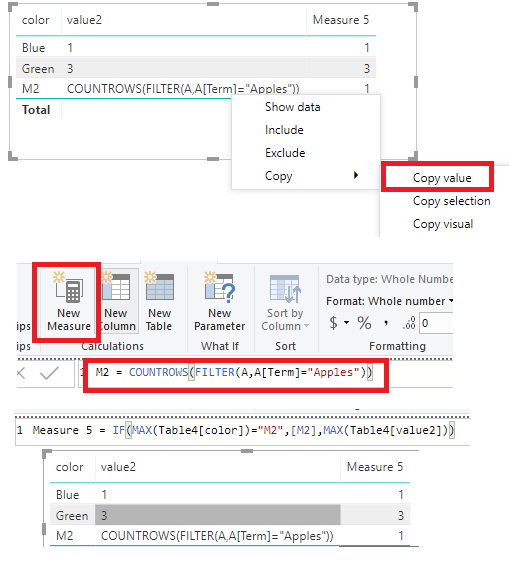
Task: Expand the currency symbol dropdown arrow
Action: [346, 323]
